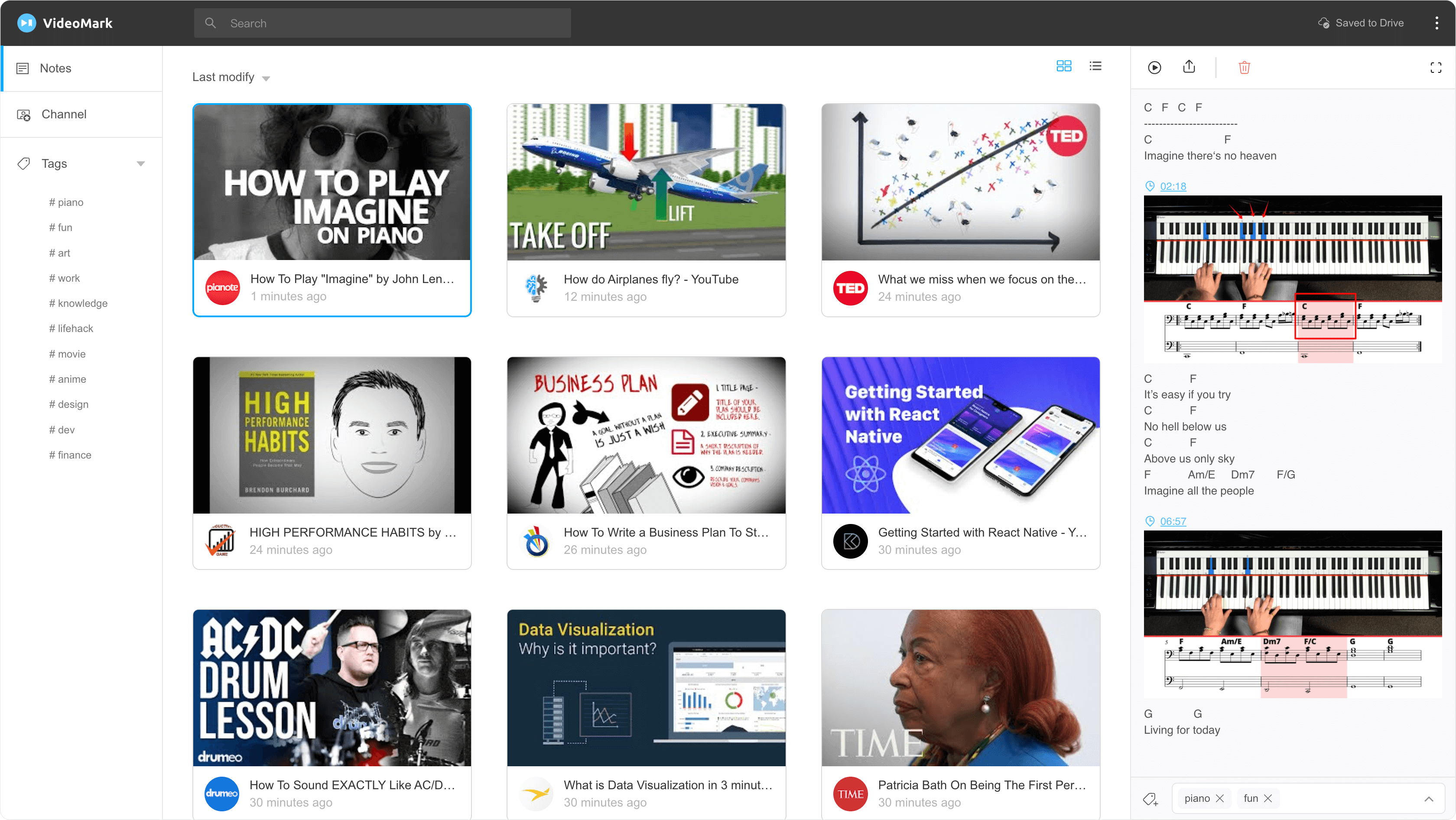The height and width of the screenshot is (820, 1456).
Task: Click 'Saved to Drive' button top right
Action: click(1361, 23)
